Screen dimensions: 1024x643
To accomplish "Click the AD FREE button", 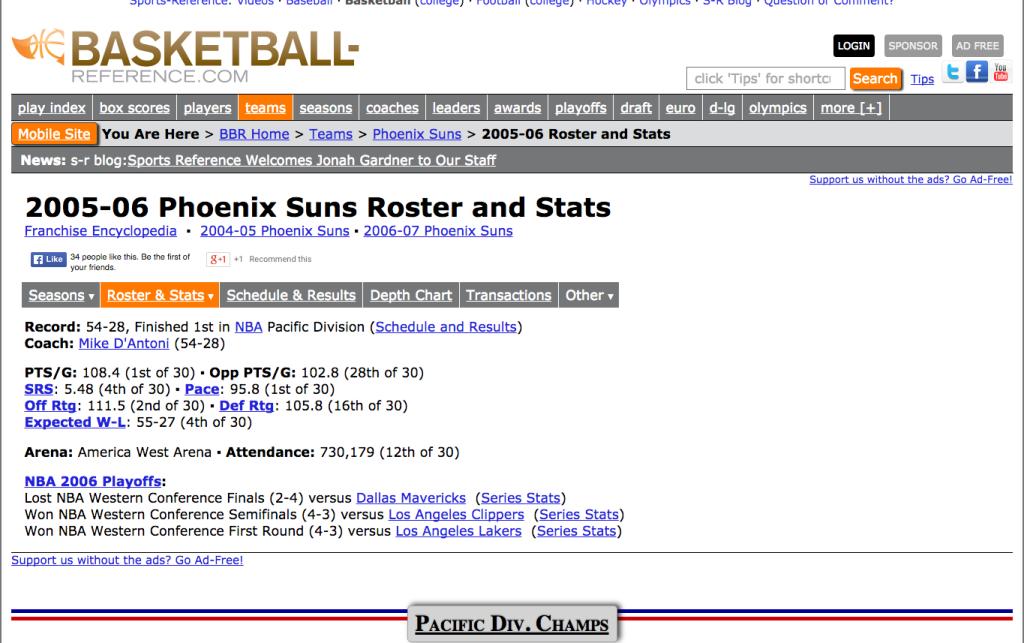I will (x=978, y=46).
